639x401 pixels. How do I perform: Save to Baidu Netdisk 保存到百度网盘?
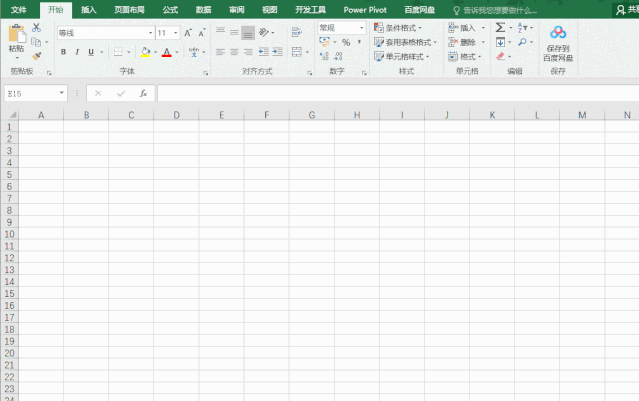558,44
